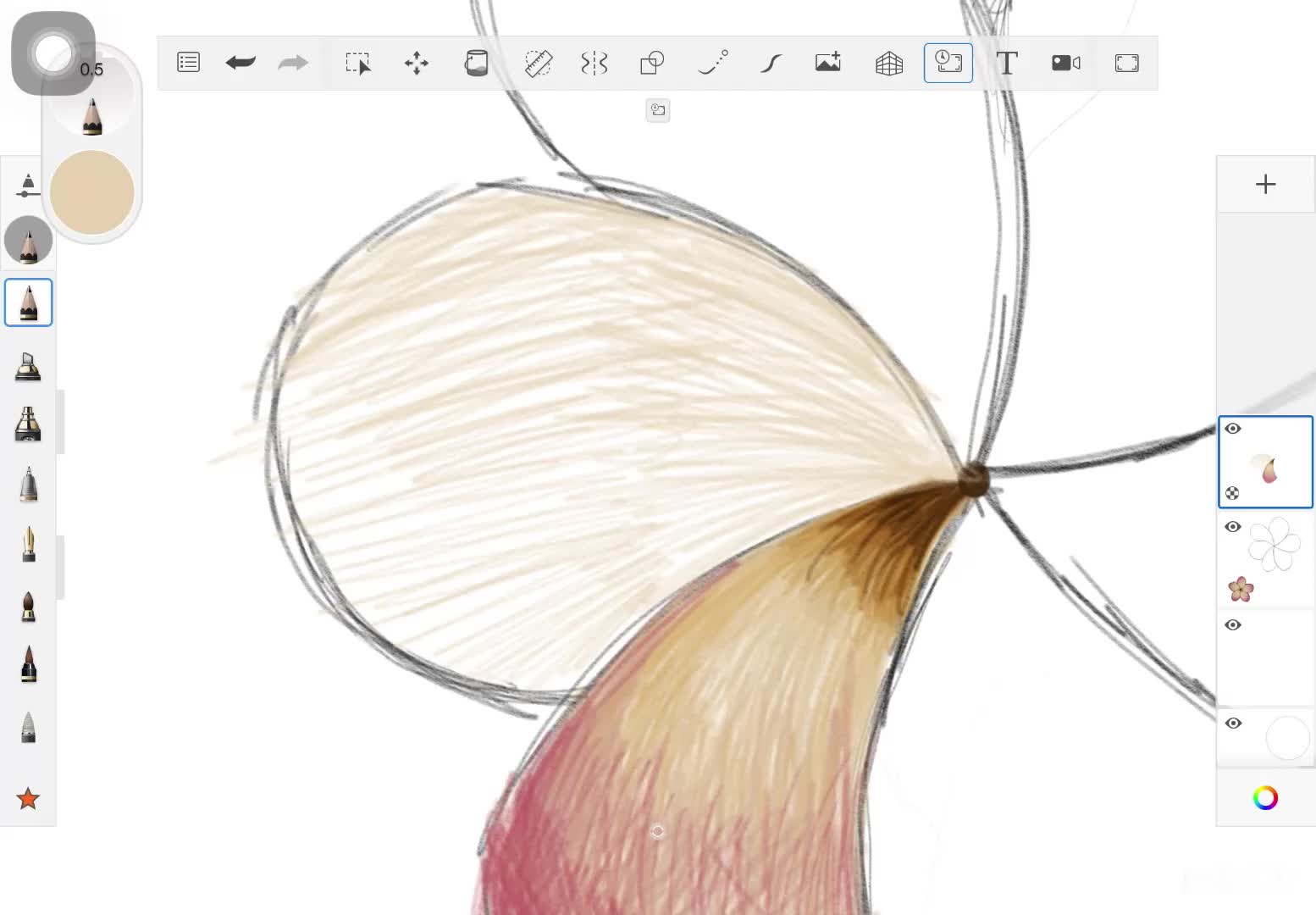Add a new layer with plus button
1316x915 pixels.
[1265, 184]
